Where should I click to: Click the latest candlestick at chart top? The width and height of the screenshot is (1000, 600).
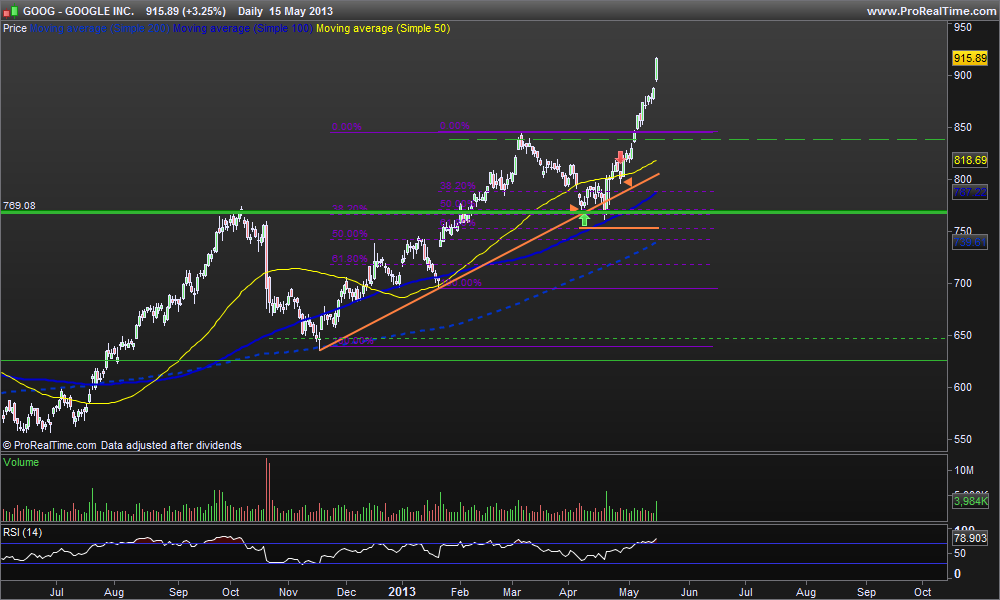coord(657,69)
